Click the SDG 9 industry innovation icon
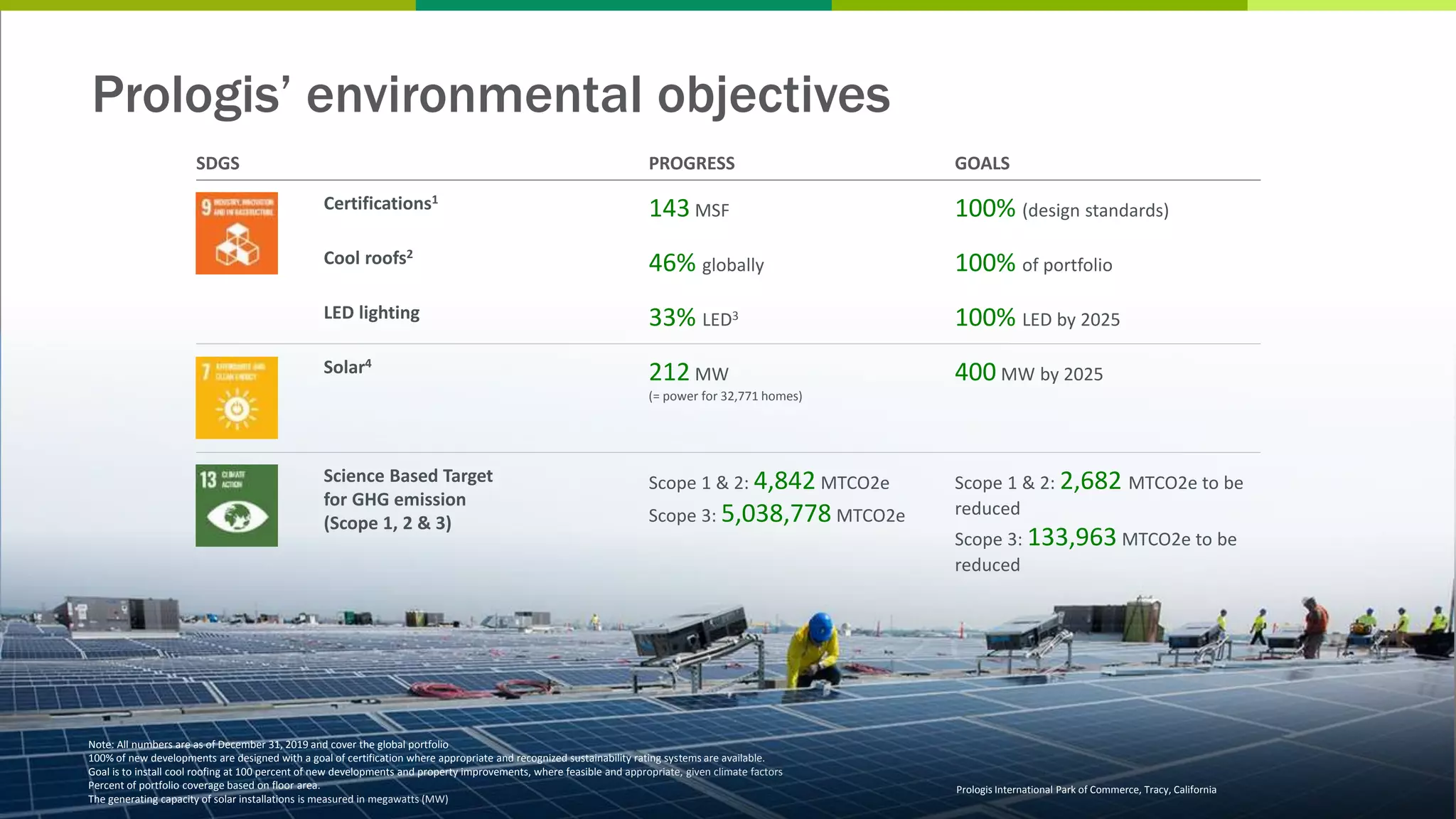1456x819 pixels. [237, 233]
